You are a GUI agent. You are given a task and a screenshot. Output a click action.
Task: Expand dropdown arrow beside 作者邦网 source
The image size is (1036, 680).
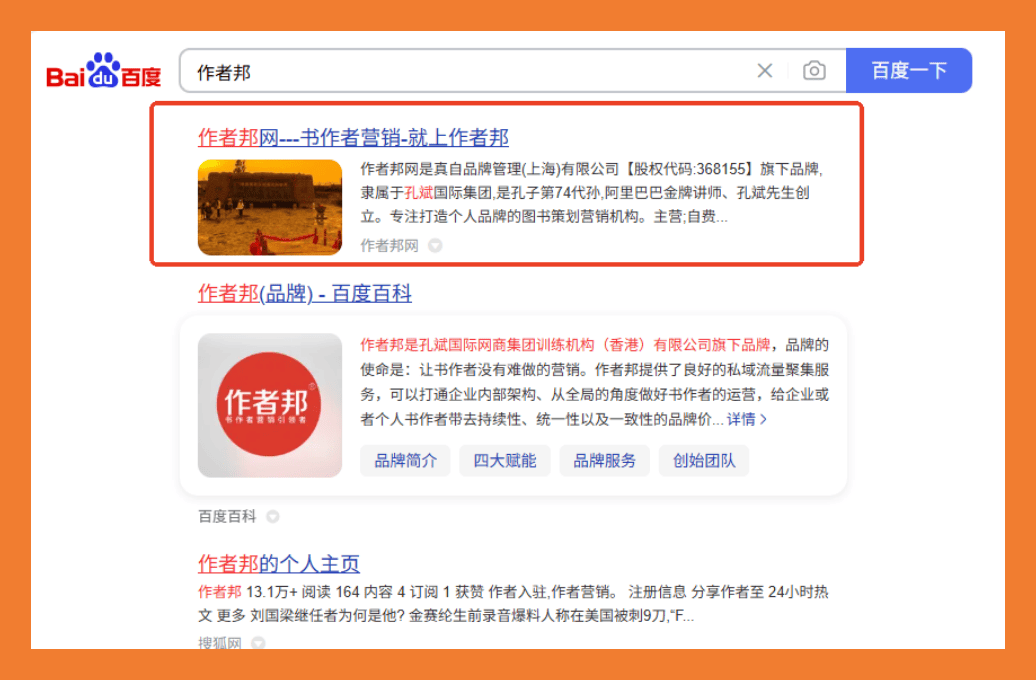tap(435, 246)
